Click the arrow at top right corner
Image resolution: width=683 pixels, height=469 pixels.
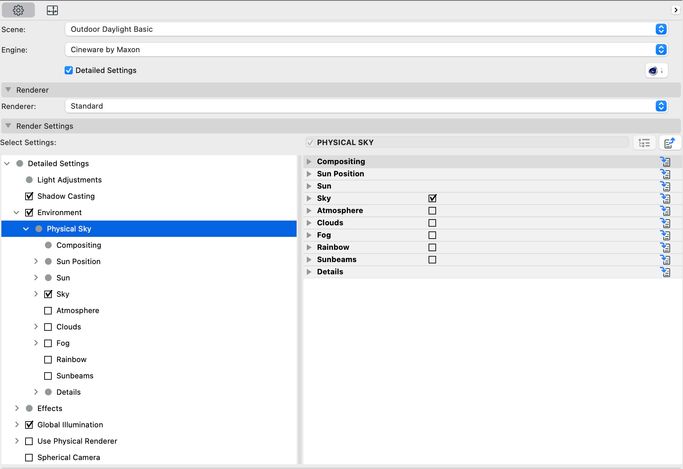pos(676,10)
